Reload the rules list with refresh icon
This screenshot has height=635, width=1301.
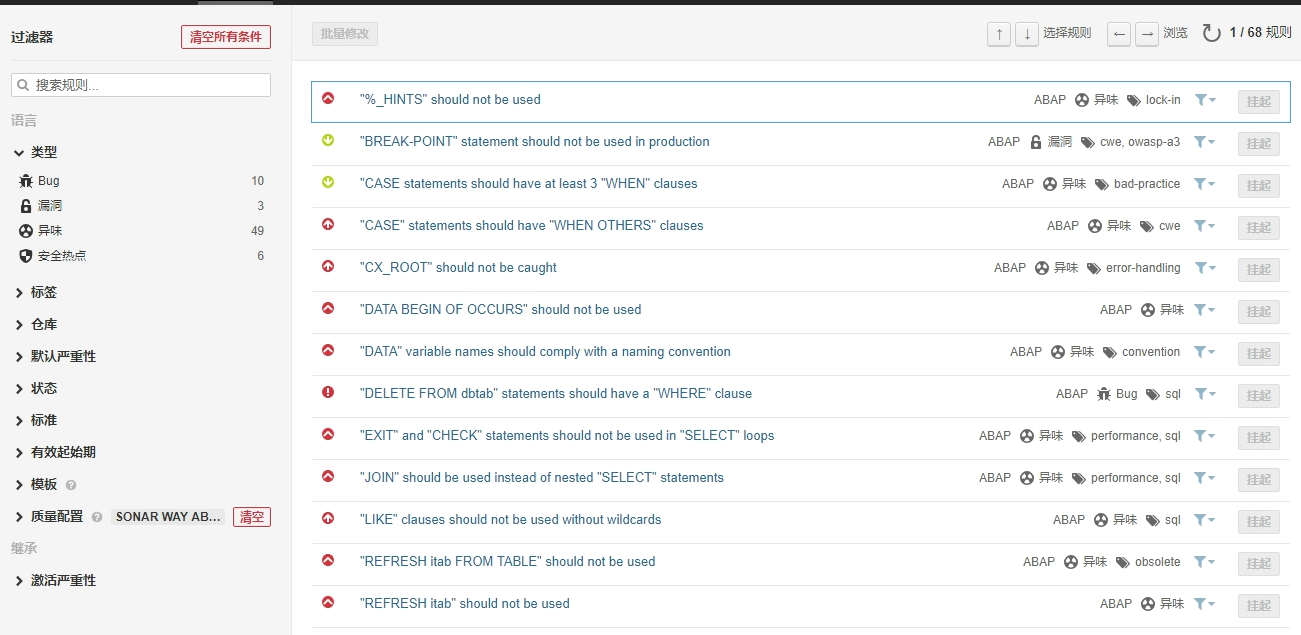coord(1211,33)
